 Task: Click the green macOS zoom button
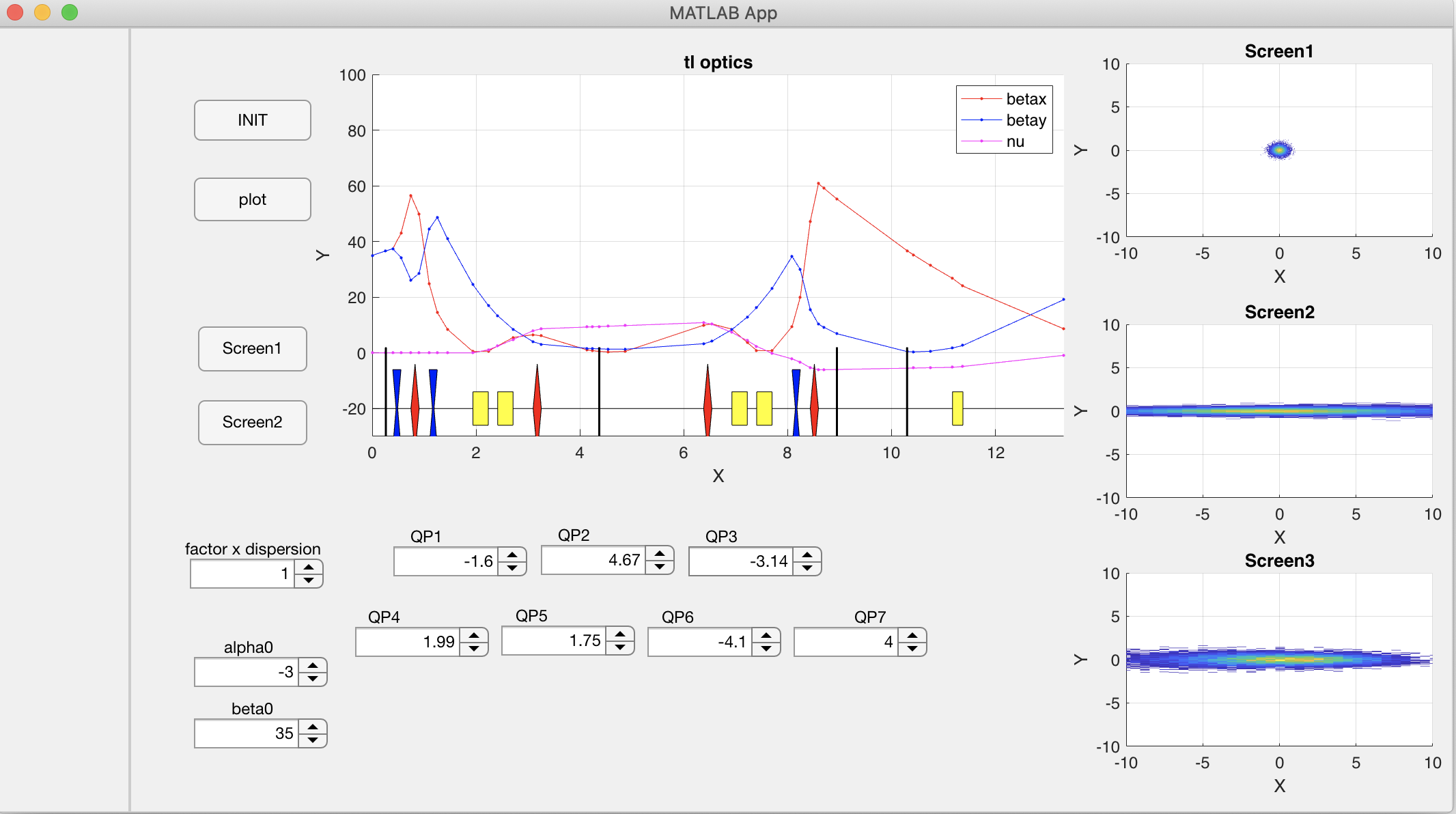click(x=70, y=12)
